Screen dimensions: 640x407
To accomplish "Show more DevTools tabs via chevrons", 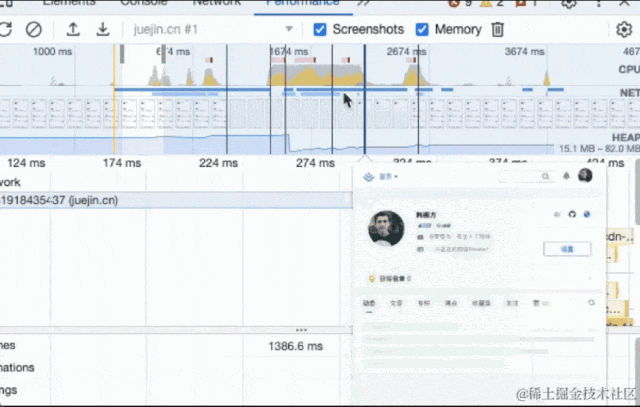I will 364,3.
